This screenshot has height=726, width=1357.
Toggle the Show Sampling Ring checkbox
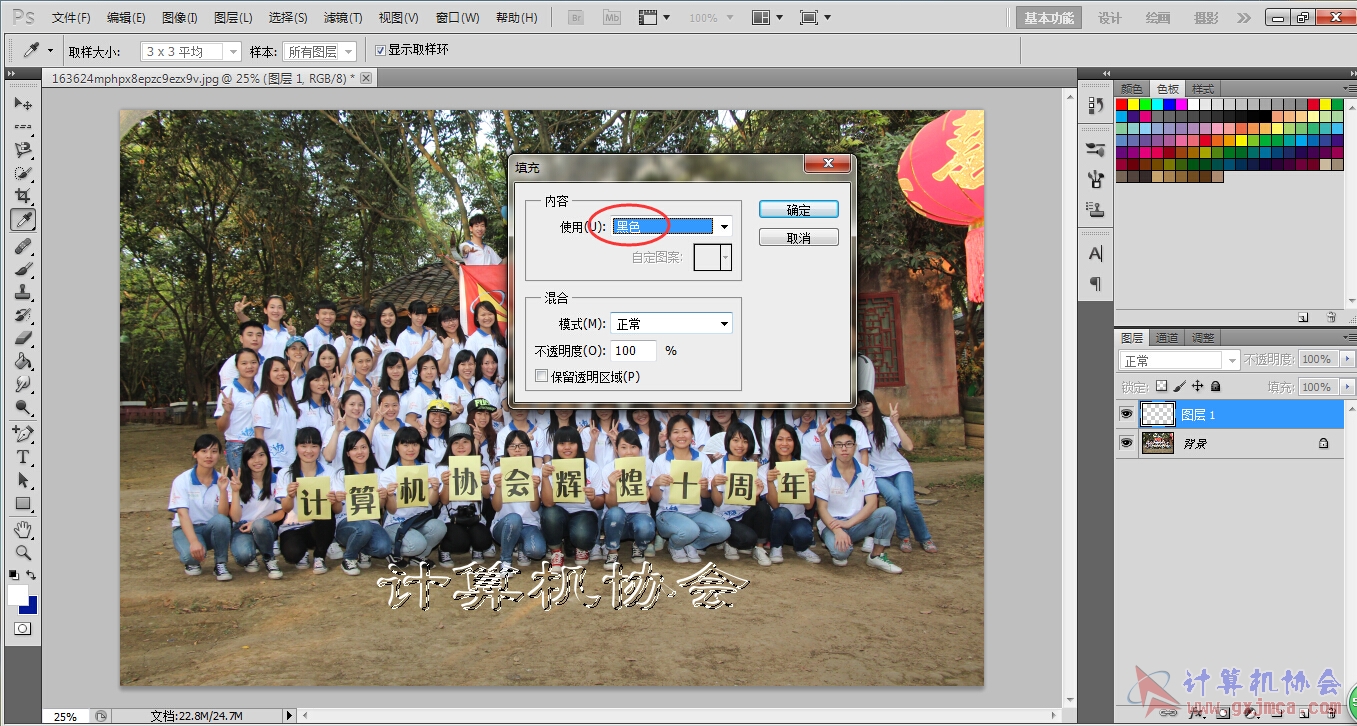pos(380,50)
